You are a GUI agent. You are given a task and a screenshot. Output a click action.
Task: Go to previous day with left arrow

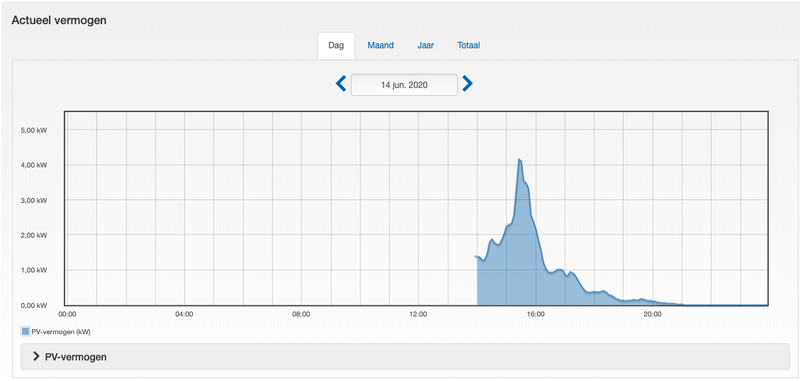(341, 83)
